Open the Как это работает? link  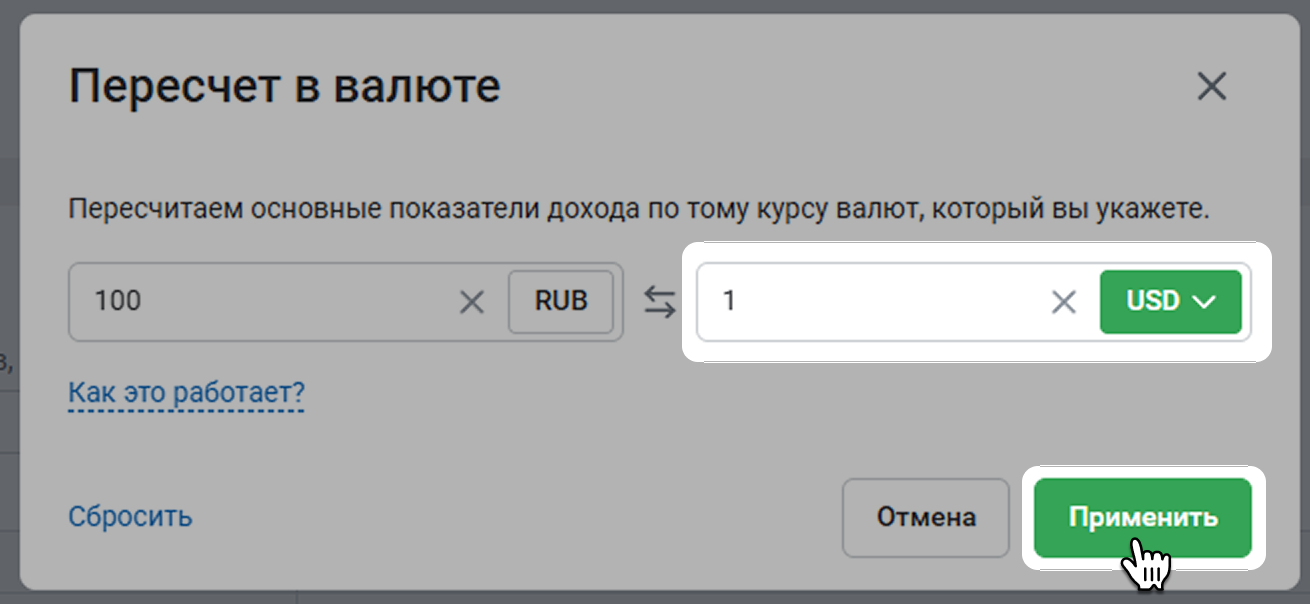click(x=186, y=392)
